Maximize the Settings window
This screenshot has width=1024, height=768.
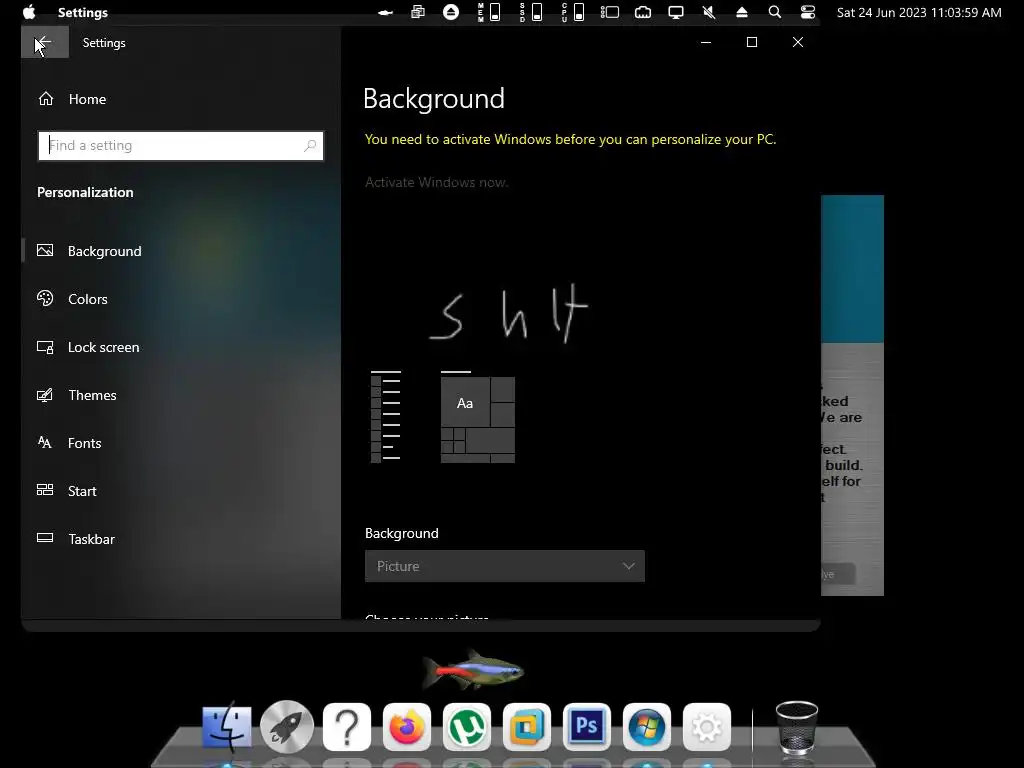point(752,42)
